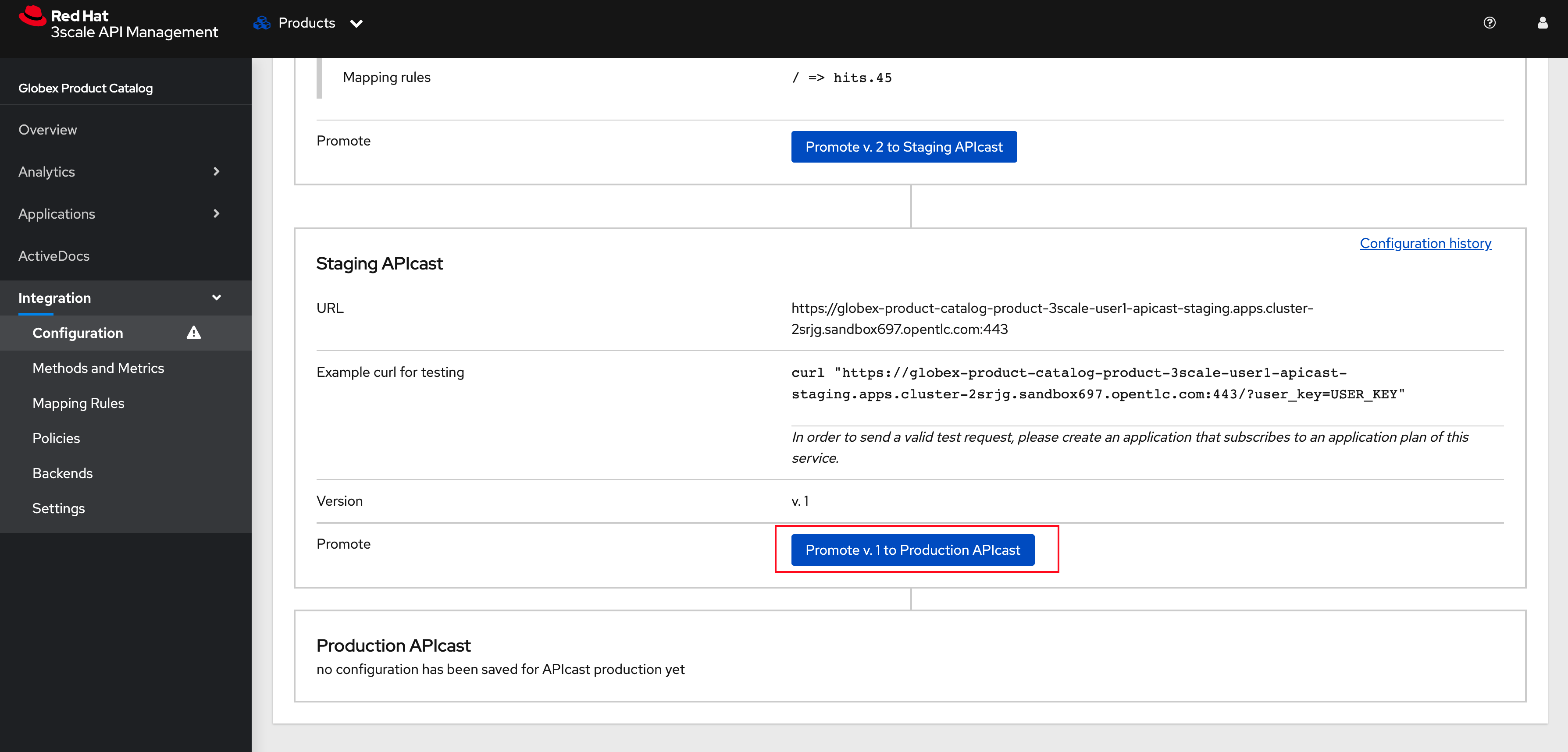Open ActiveDocs in the sidebar
This screenshot has width=1568, height=752.
(53, 255)
